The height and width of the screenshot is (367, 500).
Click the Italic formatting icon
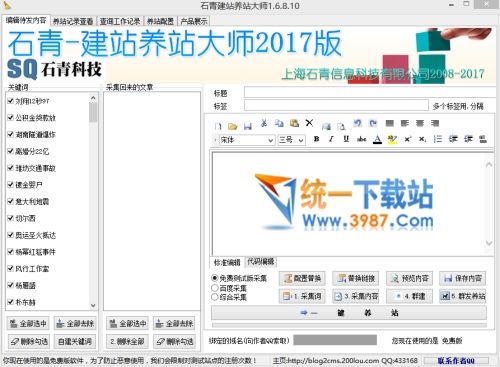point(331,139)
